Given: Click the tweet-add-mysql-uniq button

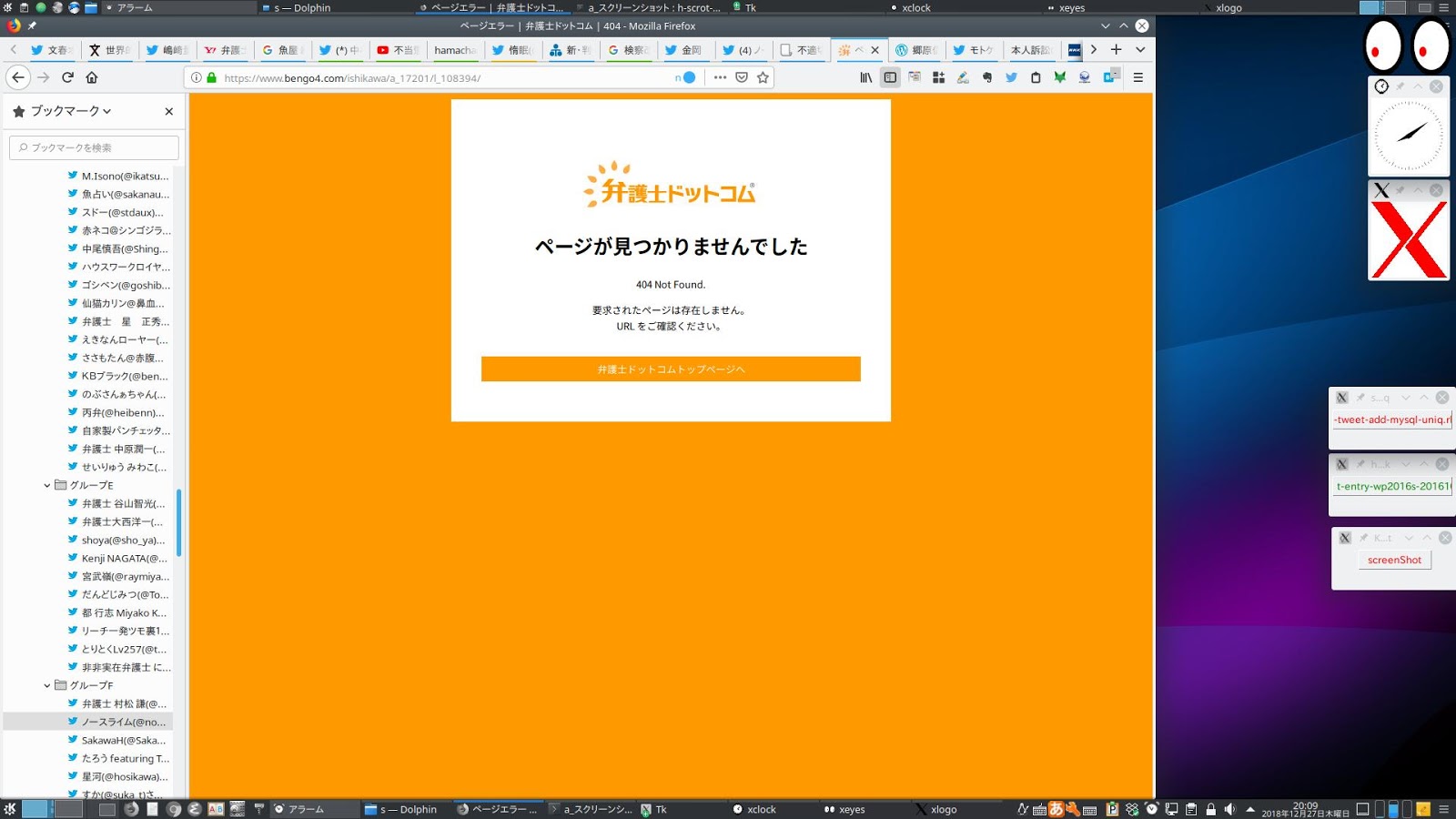Looking at the screenshot, I should point(1392,420).
